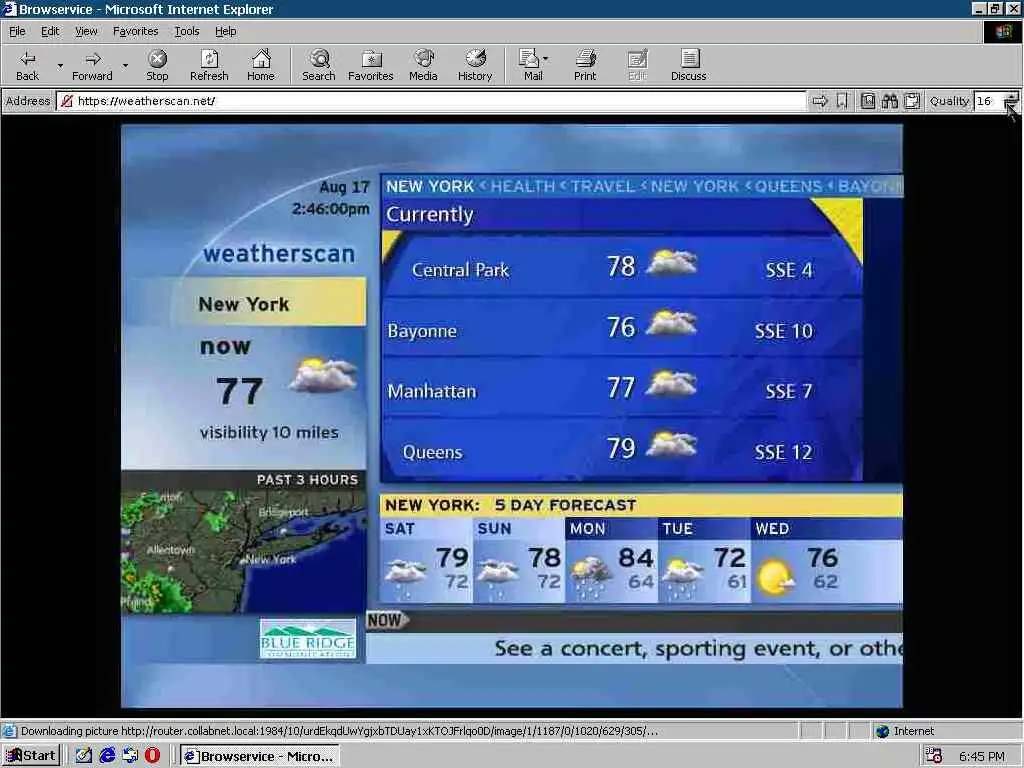
Task: Click the weatherscan logo text
Action: pyautogui.click(x=279, y=253)
